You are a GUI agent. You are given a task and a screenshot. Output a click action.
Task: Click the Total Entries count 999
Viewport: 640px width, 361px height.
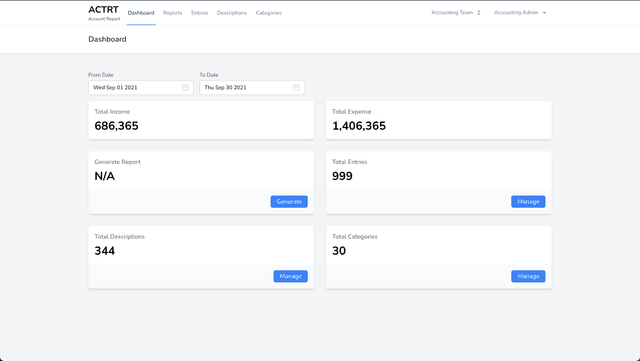coord(342,176)
